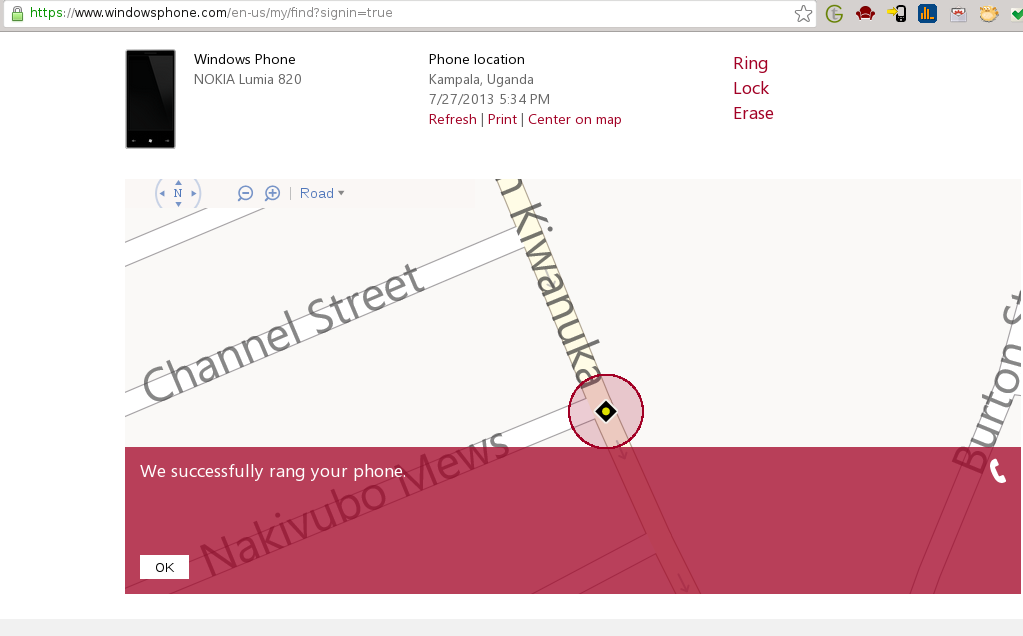Click the N north indicator on the compass
The width and height of the screenshot is (1023, 636).
click(178, 193)
